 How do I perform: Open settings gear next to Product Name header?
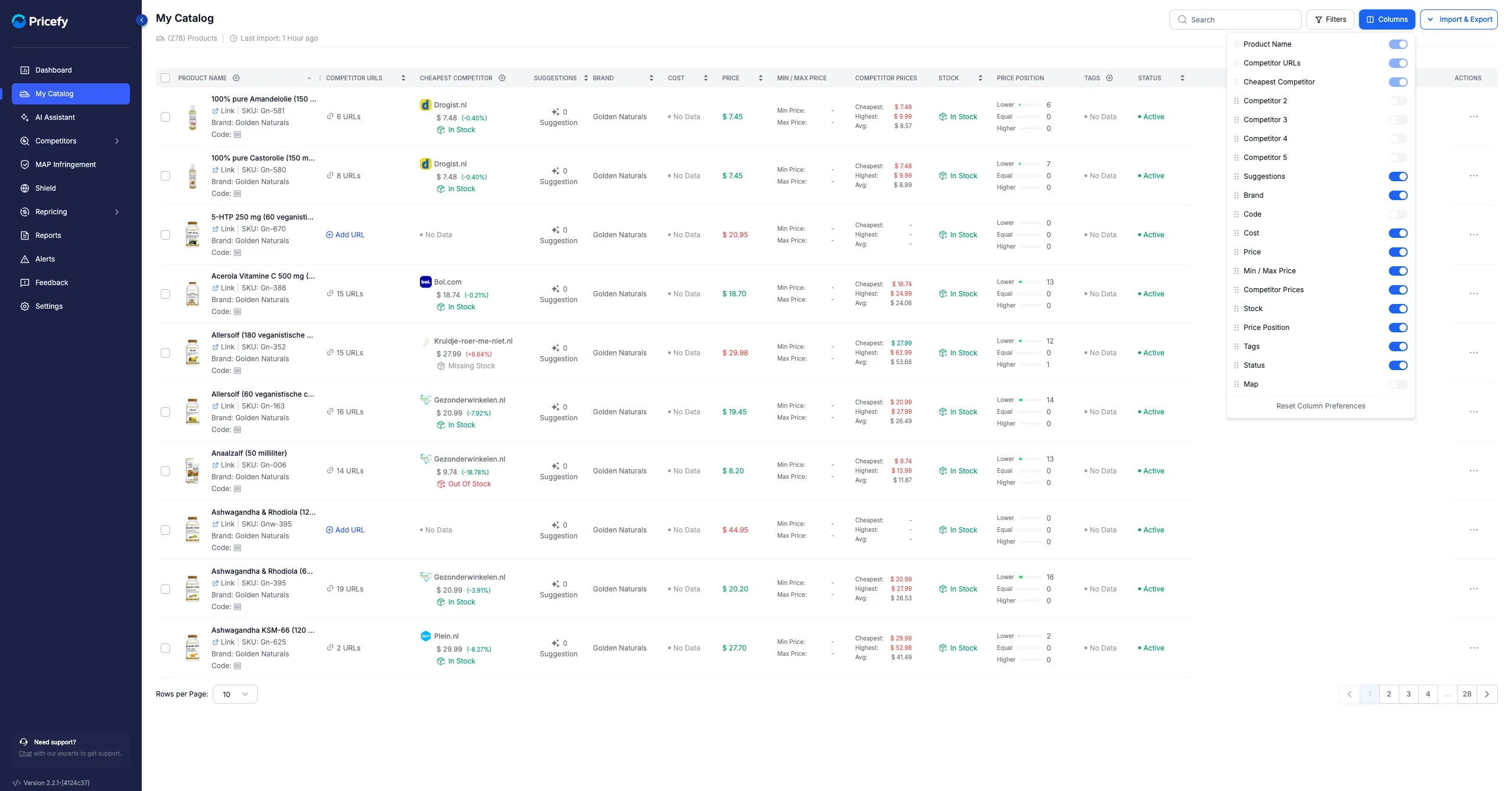click(x=236, y=78)
